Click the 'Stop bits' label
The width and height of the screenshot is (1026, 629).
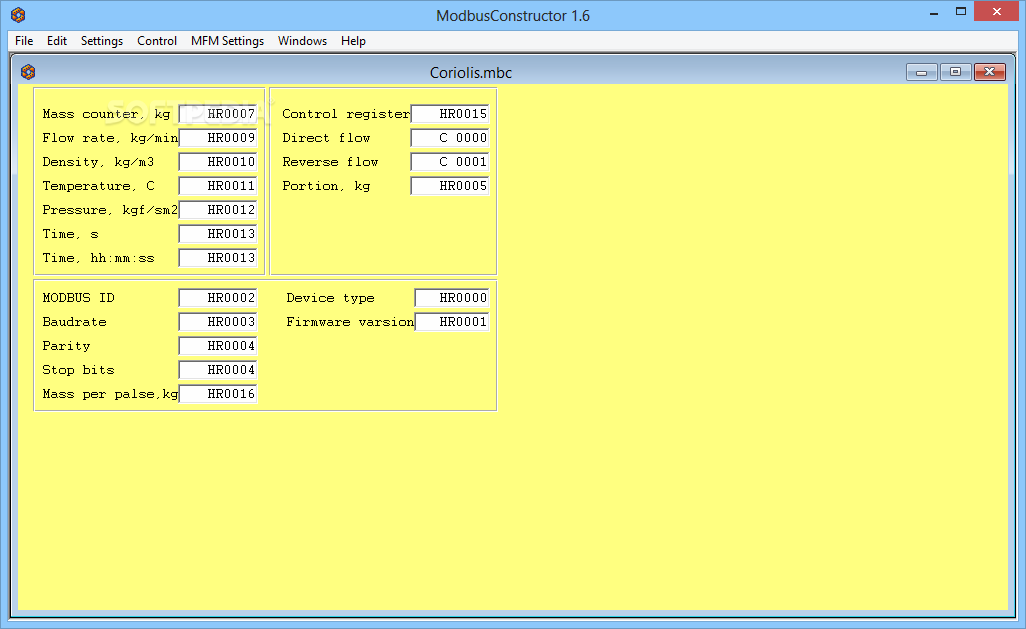[78, 370]
